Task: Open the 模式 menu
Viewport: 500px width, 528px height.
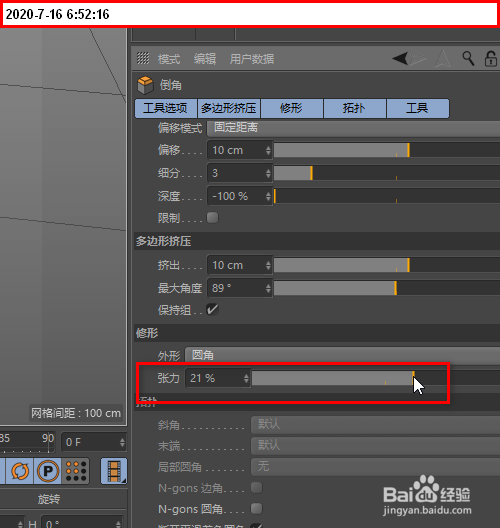Action: tap(169, 59)
